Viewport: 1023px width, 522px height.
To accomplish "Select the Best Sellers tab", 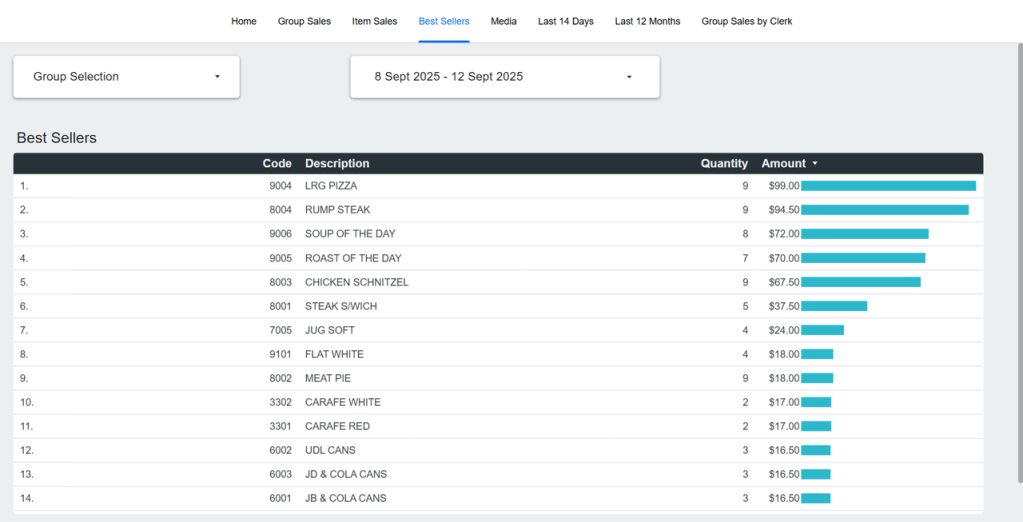I will click(444, 21).
